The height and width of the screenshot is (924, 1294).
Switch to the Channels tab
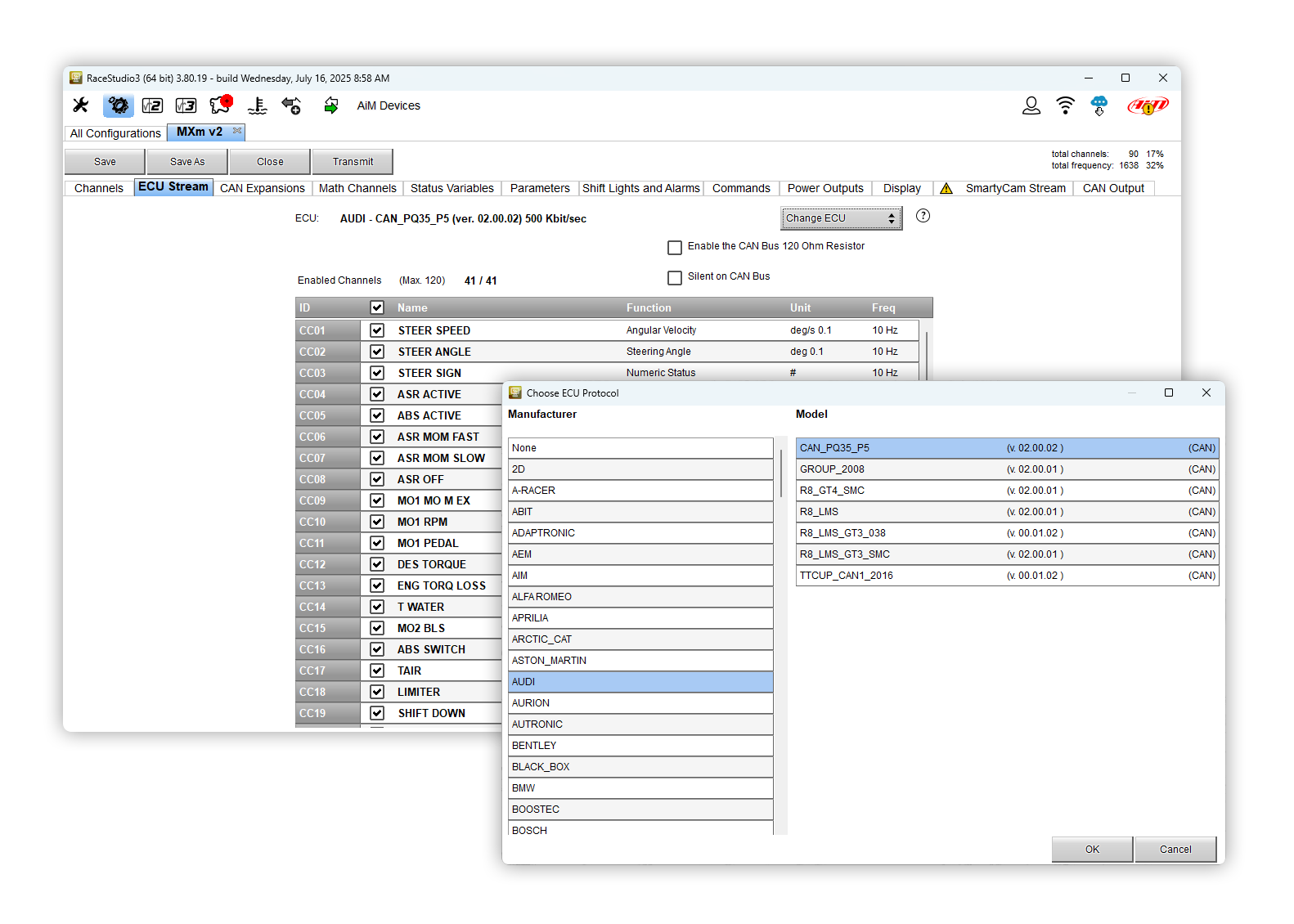[x=99, y=188]
